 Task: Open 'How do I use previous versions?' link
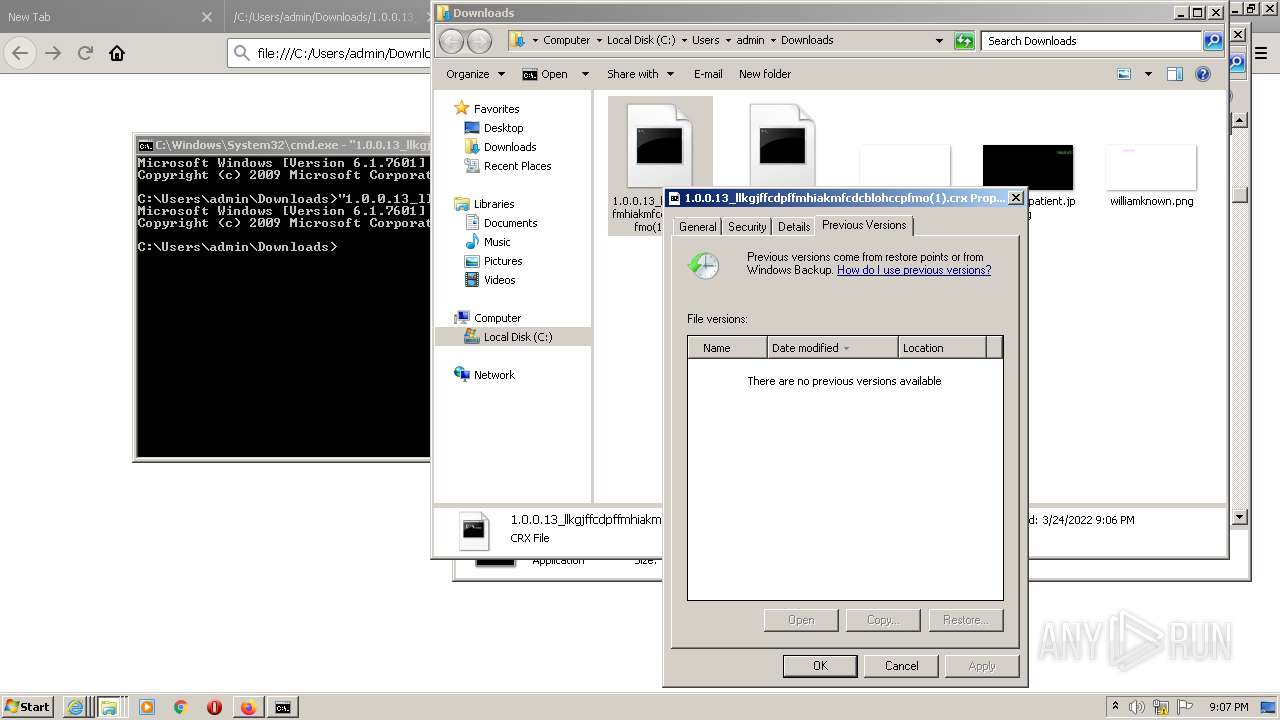point(914,270)
